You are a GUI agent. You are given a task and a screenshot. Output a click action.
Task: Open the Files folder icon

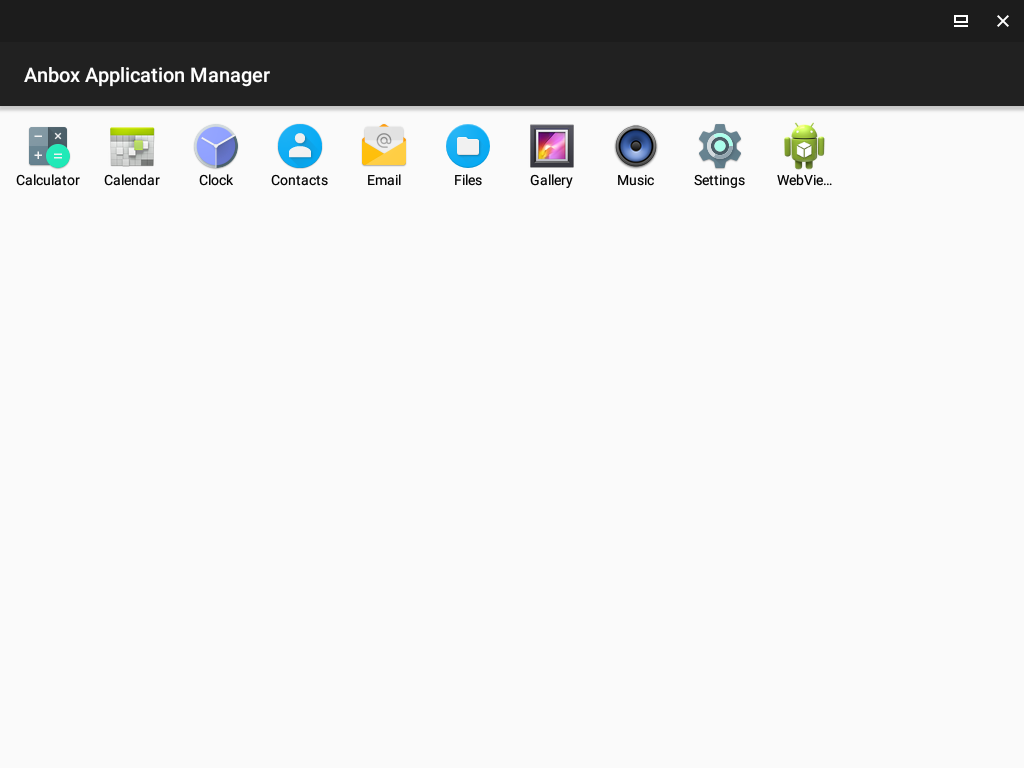468,146
